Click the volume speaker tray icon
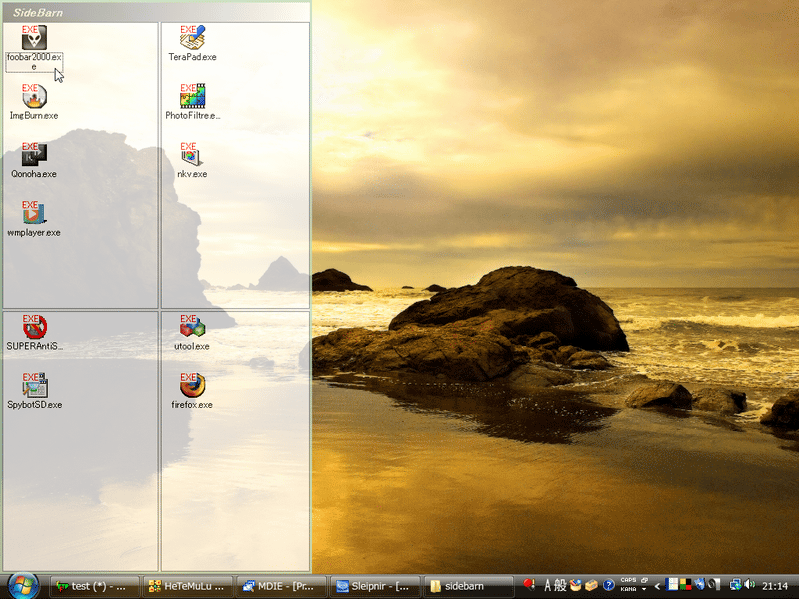 749,585
